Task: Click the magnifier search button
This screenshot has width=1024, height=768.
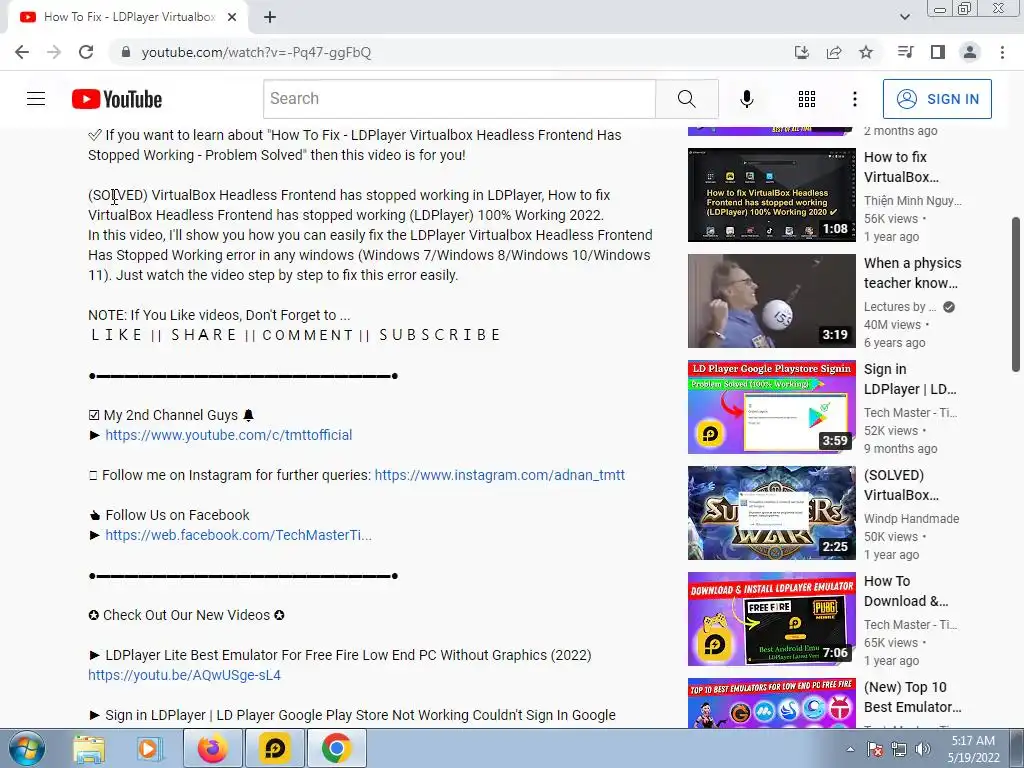Action: click(x=686, y=99)
